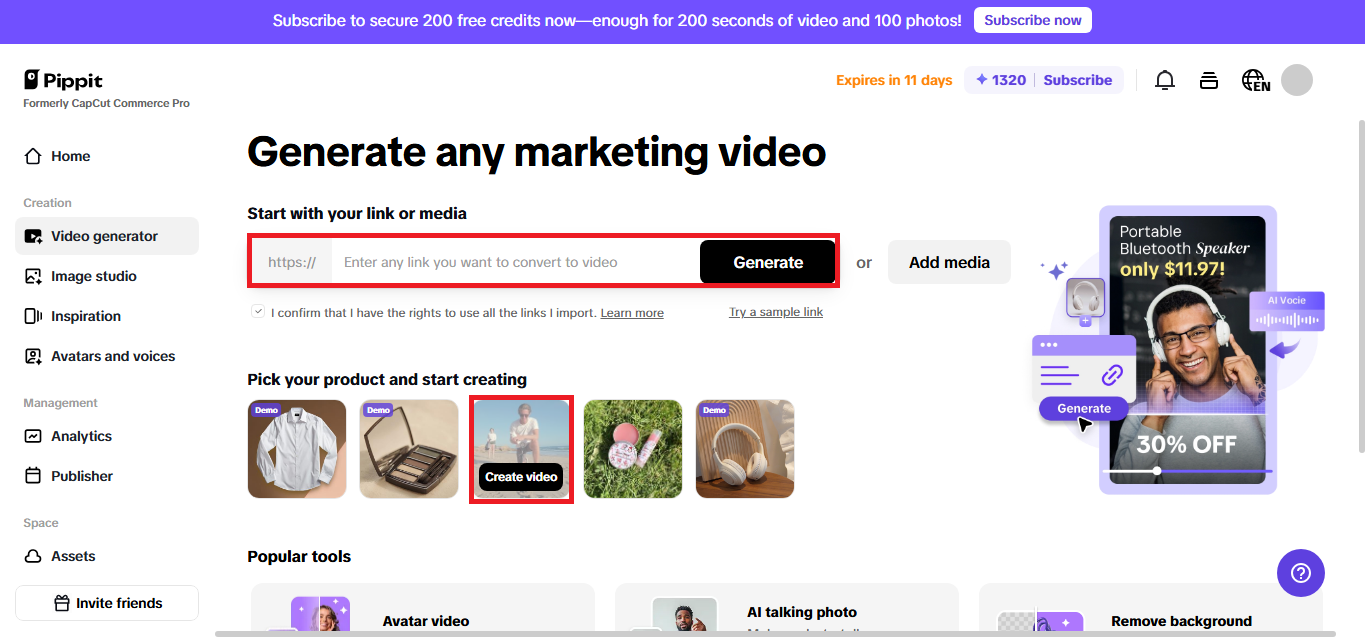Click the Subscribe link beside credits

click(x=1078, y=80)
